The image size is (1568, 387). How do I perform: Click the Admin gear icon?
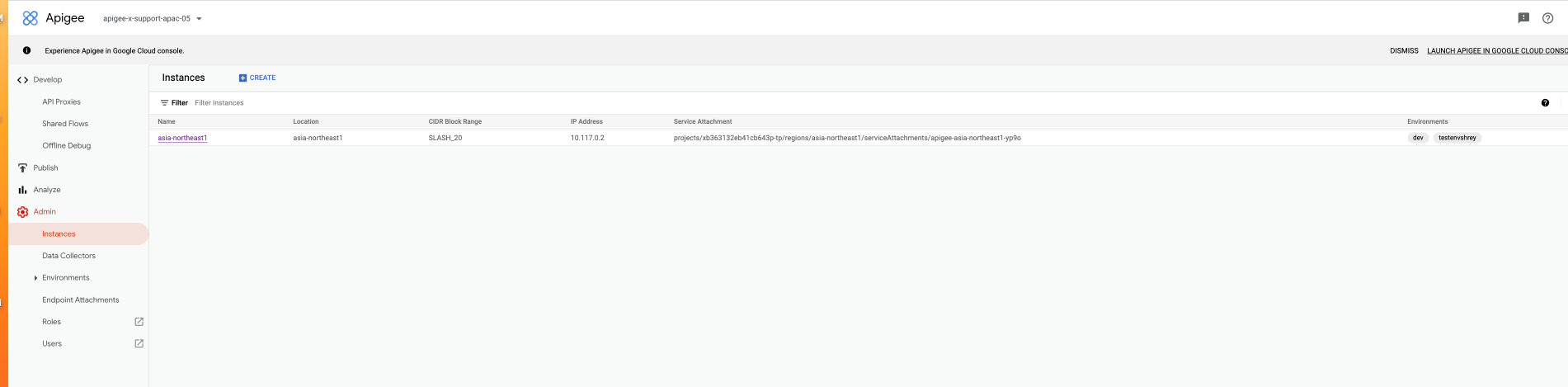[22, 212]
